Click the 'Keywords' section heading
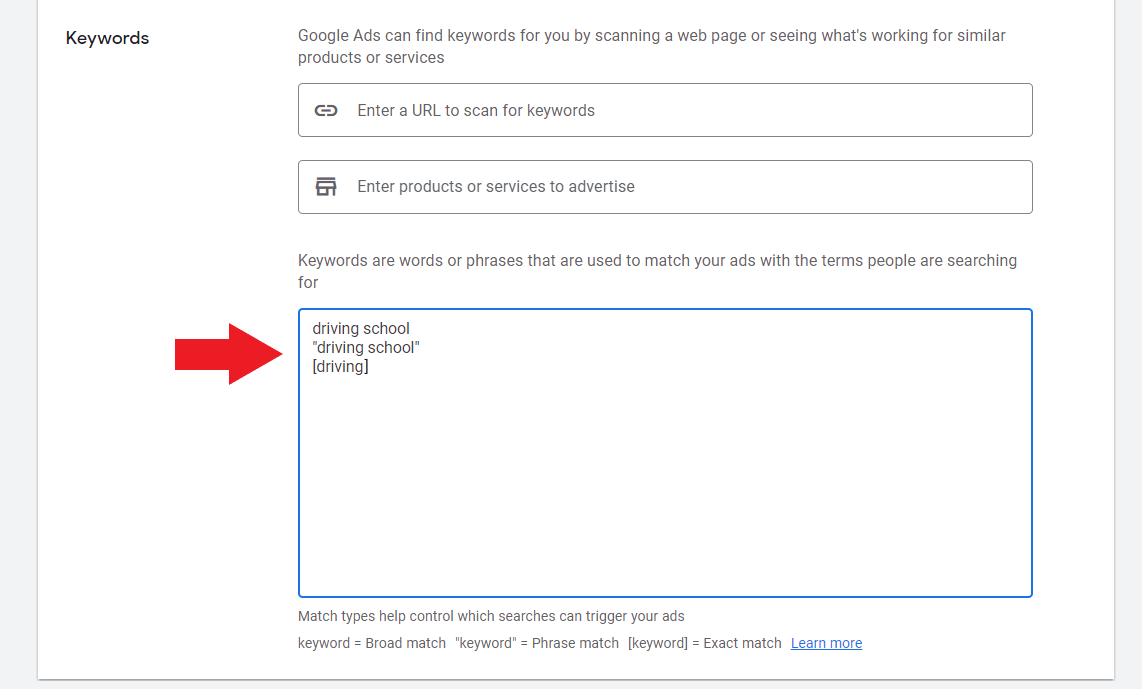 tap(107, 38)
